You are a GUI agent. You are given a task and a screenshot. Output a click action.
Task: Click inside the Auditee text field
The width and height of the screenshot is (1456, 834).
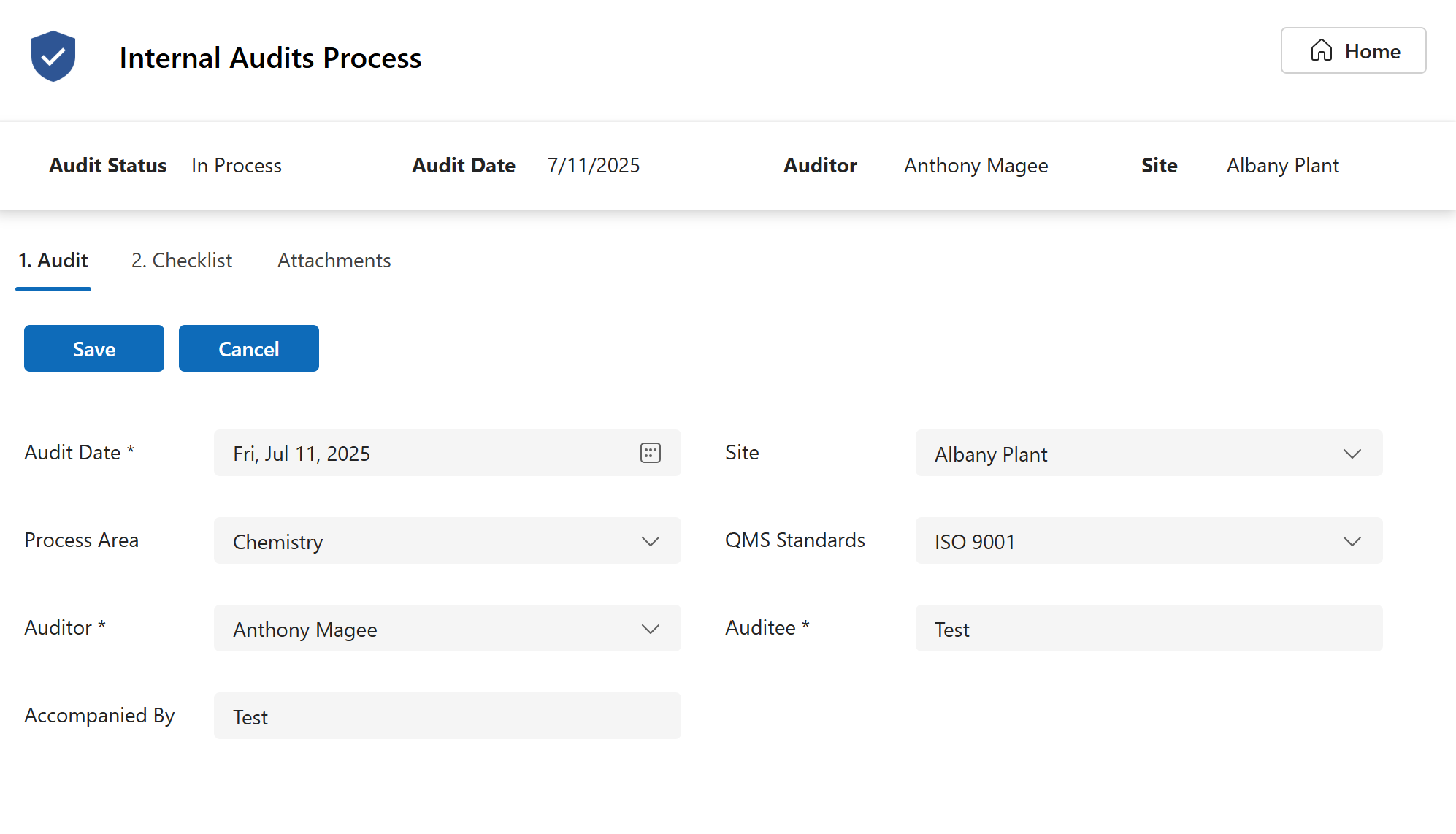tap(1148, 628)
